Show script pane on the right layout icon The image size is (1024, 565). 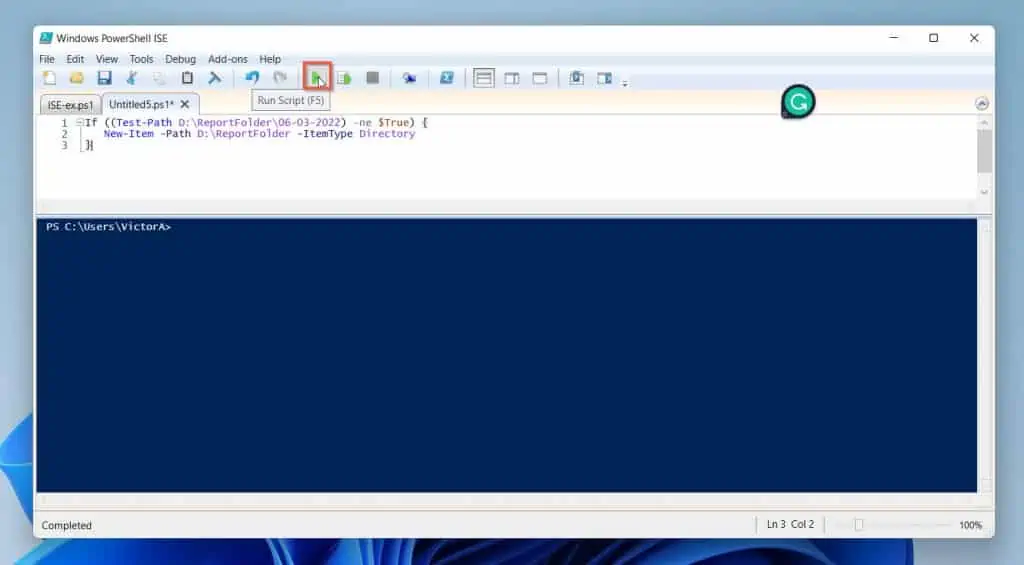click(512, 78)
